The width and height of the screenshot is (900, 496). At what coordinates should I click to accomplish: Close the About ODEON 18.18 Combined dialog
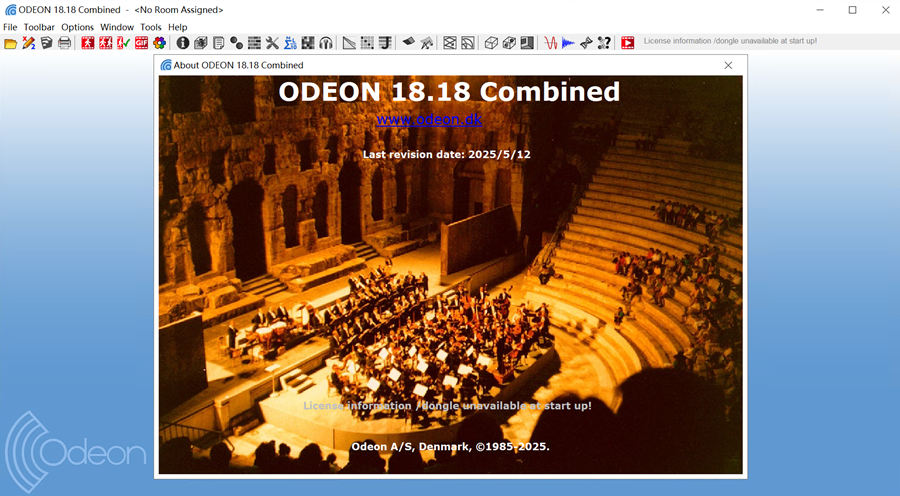coord(728,65)
